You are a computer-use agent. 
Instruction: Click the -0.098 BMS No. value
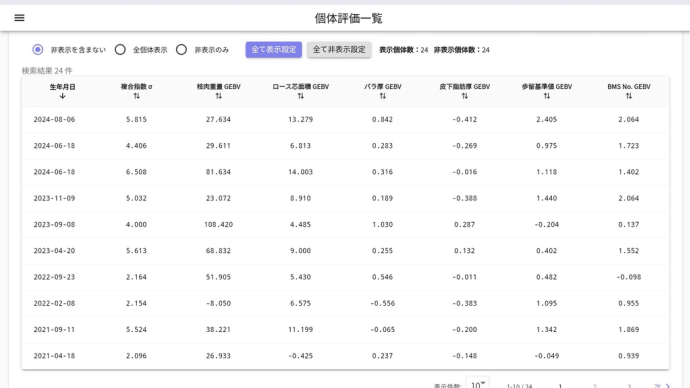point(628,277)
